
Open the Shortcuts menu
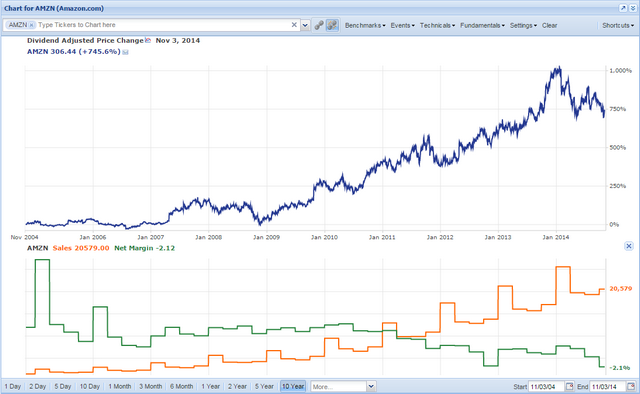[x=618, y=25]
